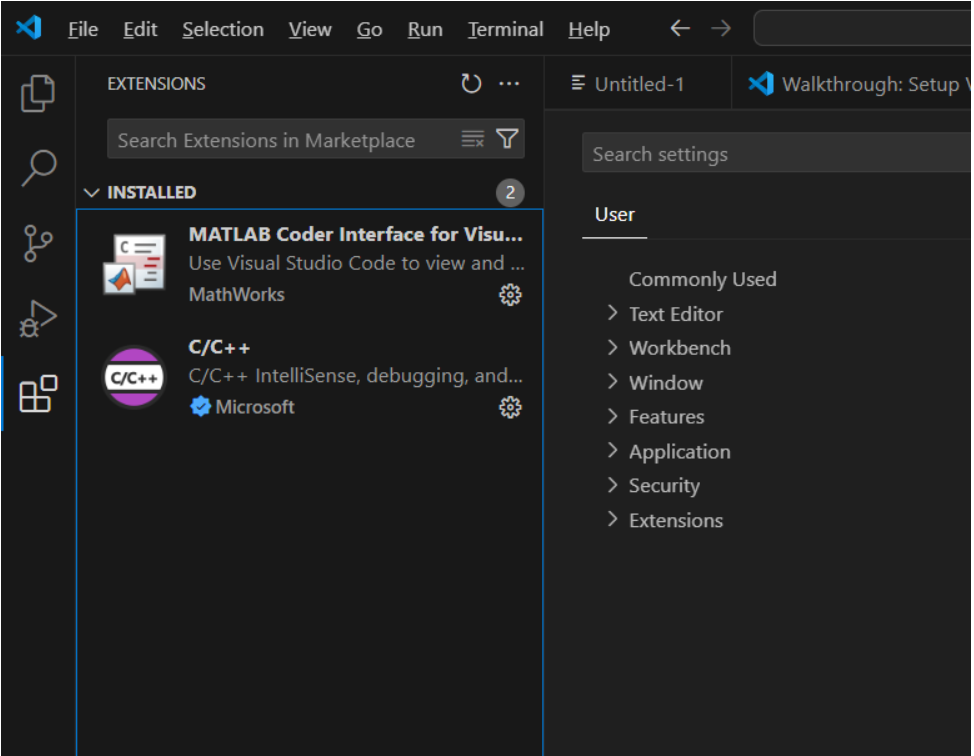Refresh the extensions list
The image size is (974, 756).
coord(471,83)
